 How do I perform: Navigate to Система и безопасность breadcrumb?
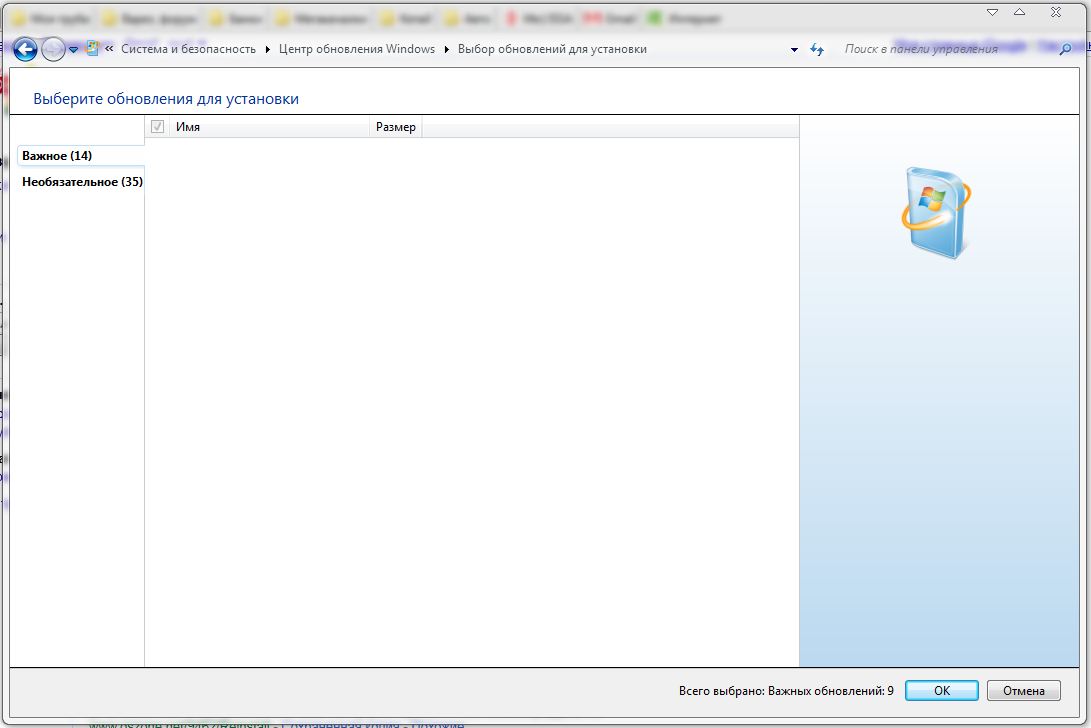[x=189, y=49]
